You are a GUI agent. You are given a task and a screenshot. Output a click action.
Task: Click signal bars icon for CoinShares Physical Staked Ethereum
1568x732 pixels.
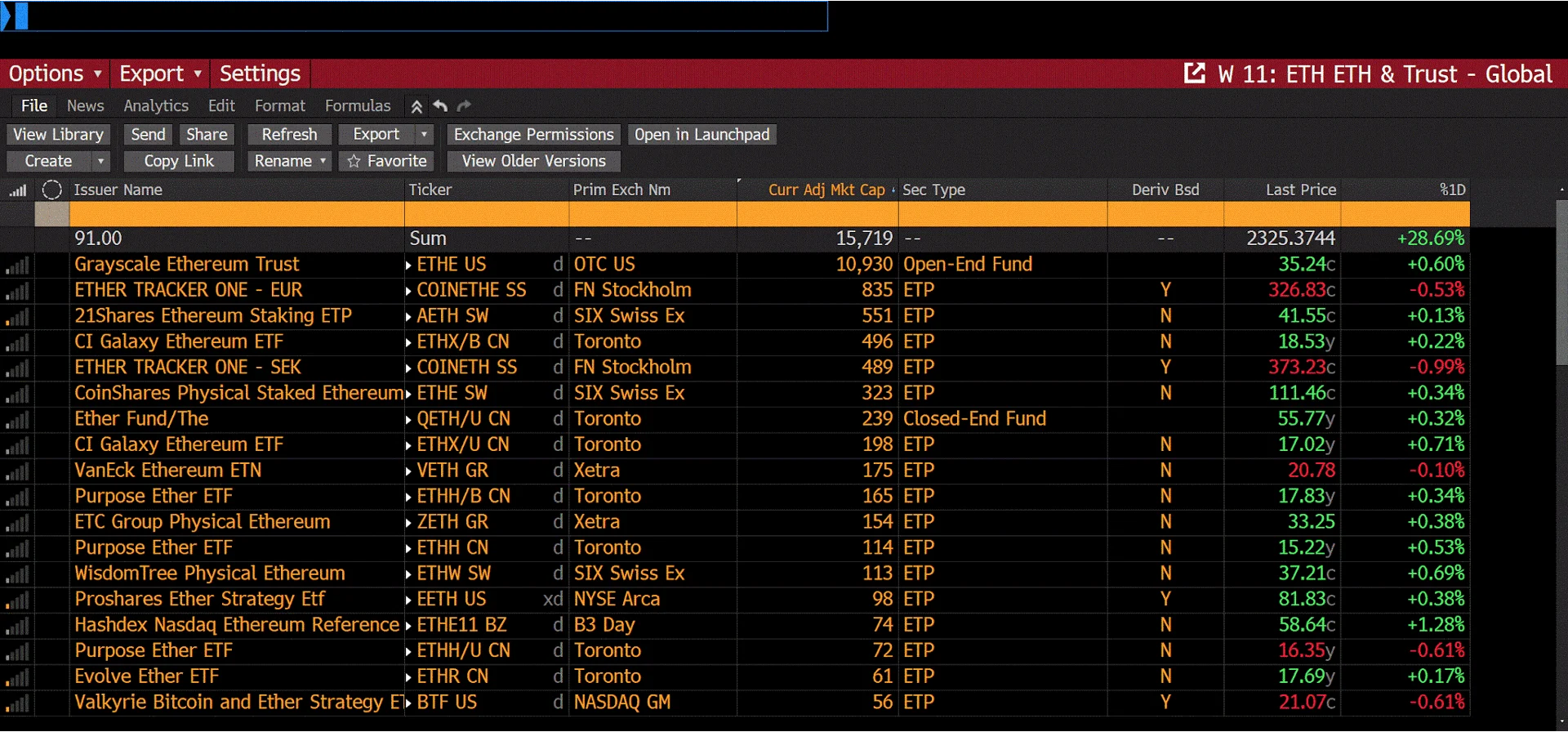tap(17, 394)
